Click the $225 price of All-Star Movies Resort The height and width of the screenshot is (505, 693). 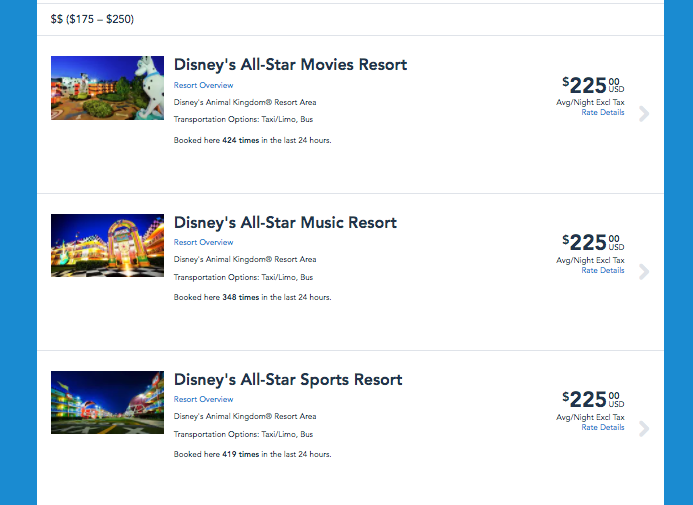pos(592,85)
